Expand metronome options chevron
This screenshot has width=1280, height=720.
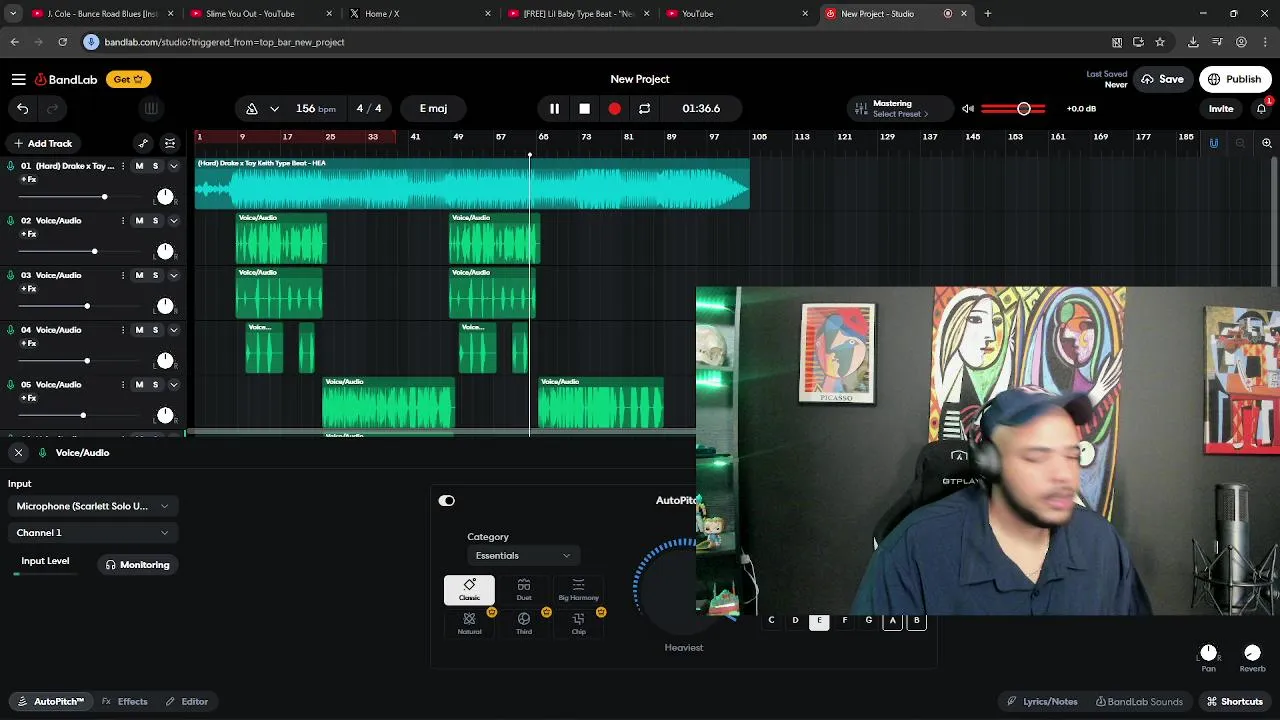(x=274, y=108)
